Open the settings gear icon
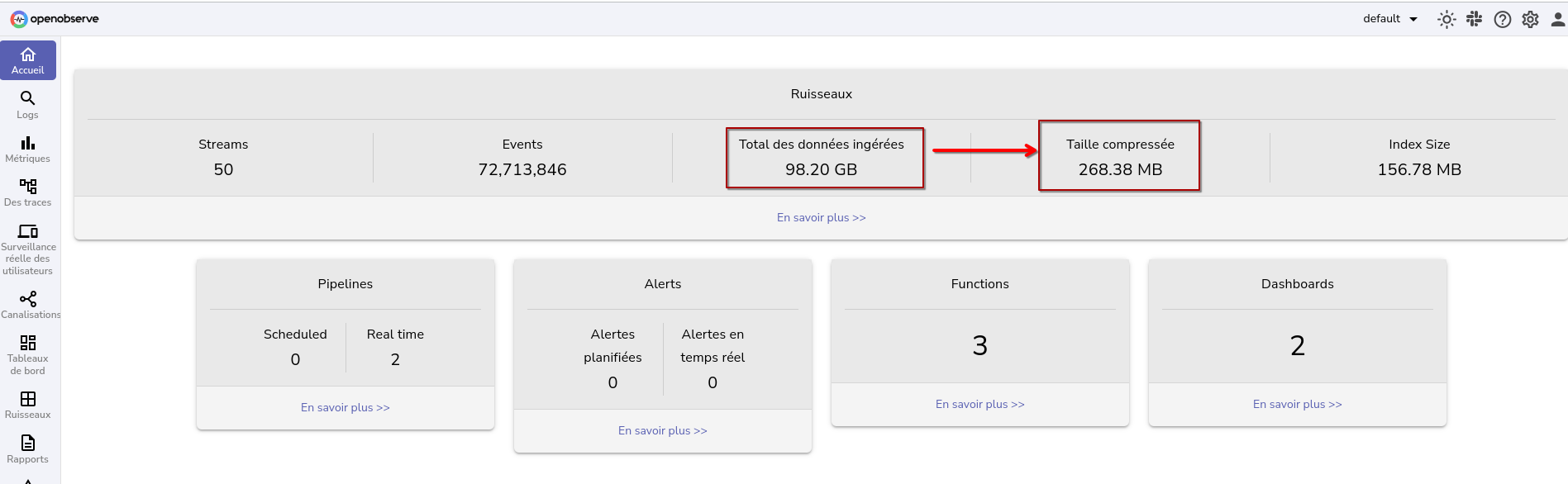This screenshot has width=1568, height=484. pos(1530,19)
